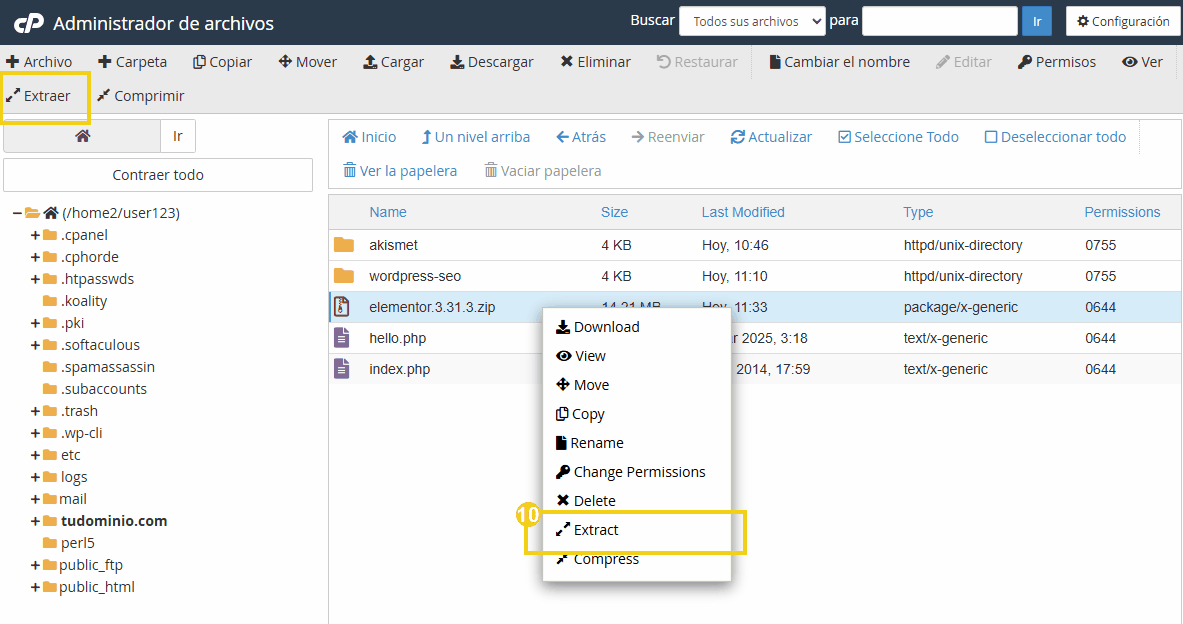Click the Contraer todo button
Image resolution: width=1183 pixels, height=624 pixels.
[158, 175]
